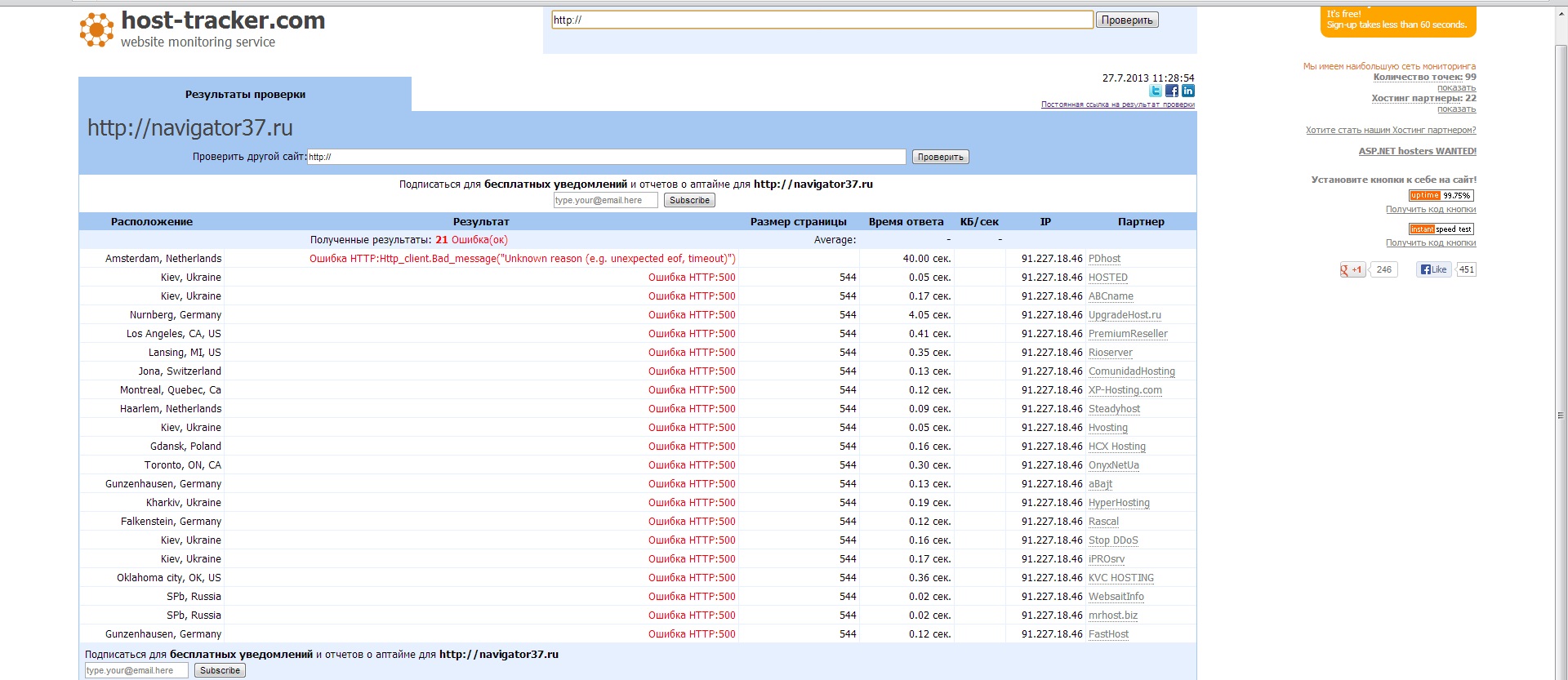
Task: Focus the upper email subscription field
Action: pyautogui.click(x=605, y=200)
